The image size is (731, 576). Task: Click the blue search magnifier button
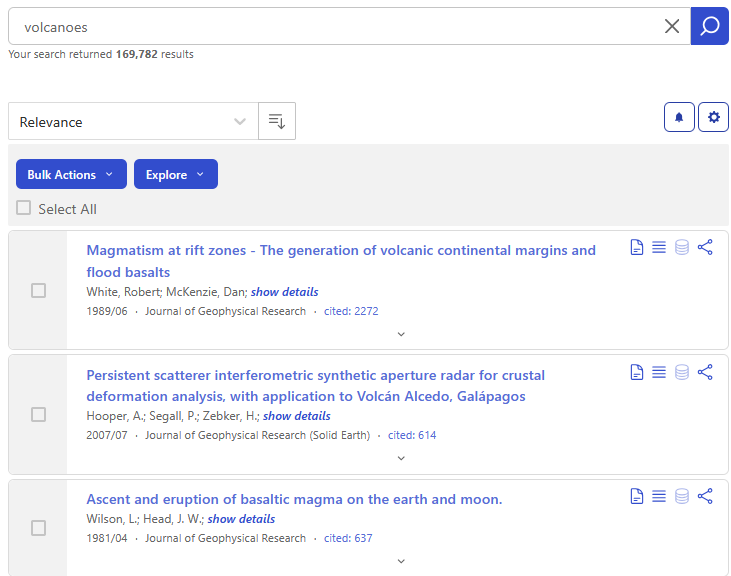point(709,26)
